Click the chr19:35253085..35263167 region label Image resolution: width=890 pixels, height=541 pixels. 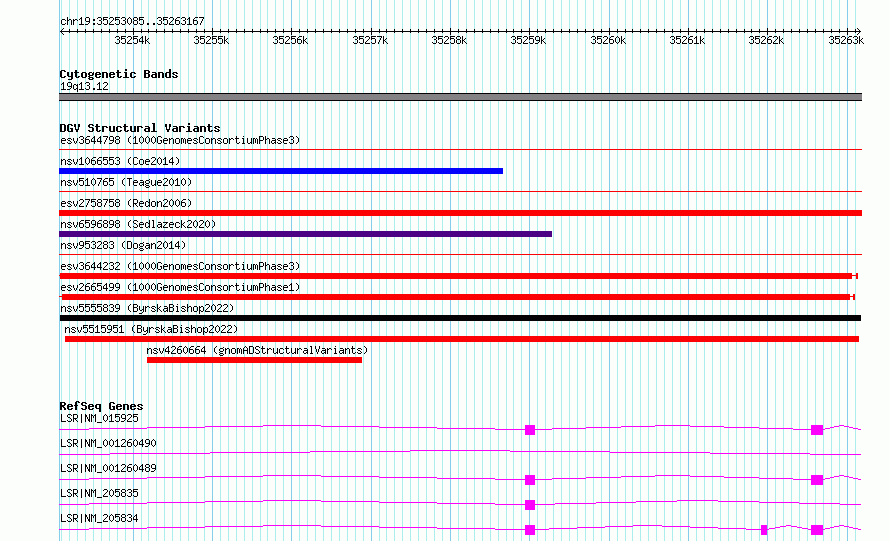coord(132,21)
